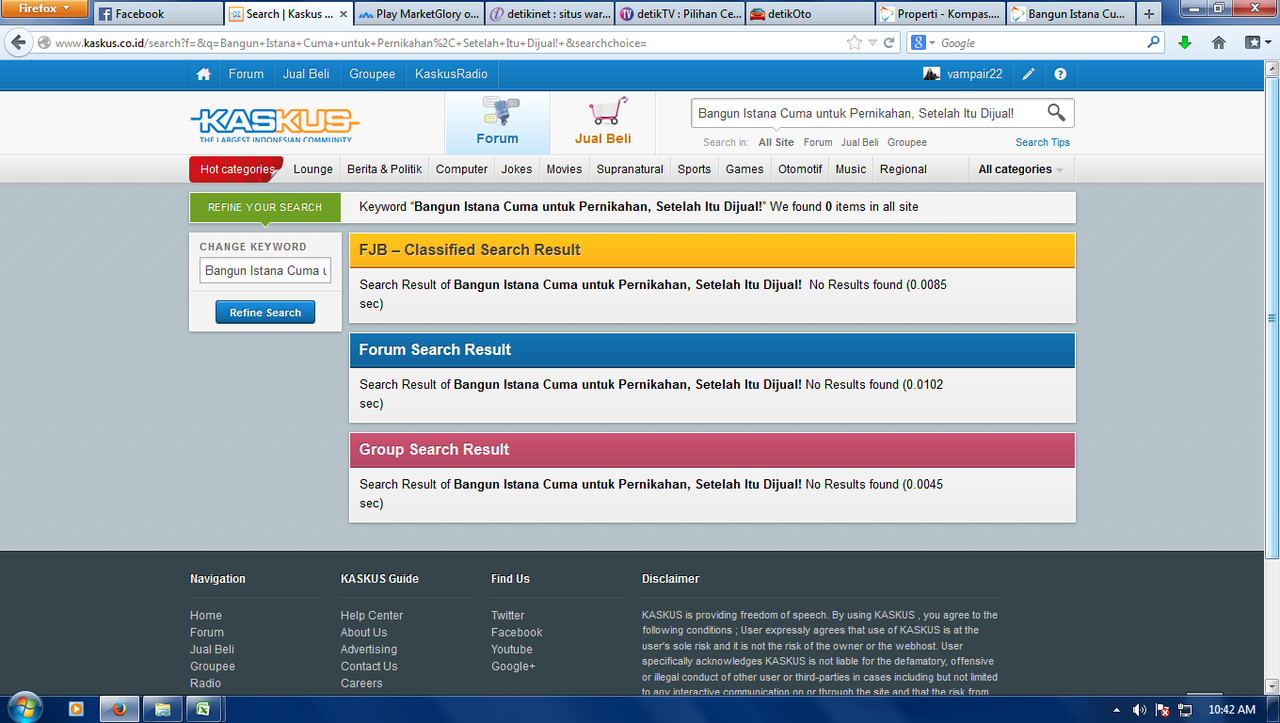Open the bookmarks menu icon in the toolbar
Screen dimensions: 1280x723
tap(1255, 43)
